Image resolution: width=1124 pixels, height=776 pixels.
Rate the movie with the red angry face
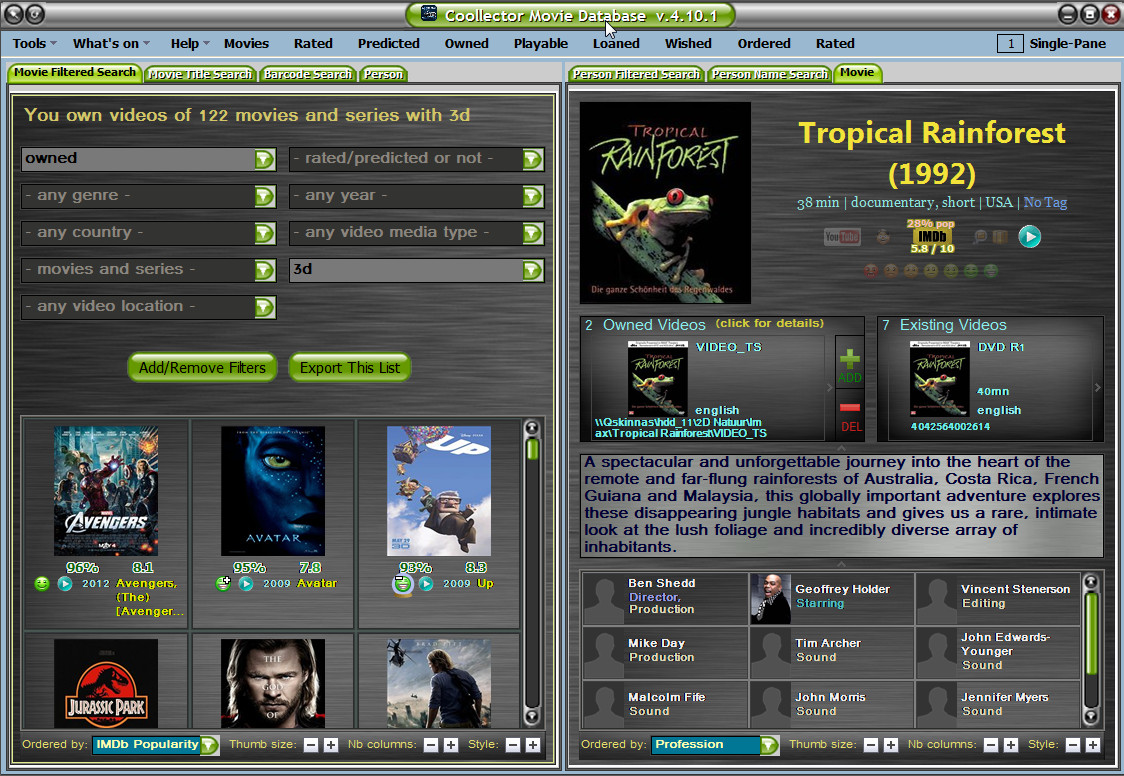870,271
